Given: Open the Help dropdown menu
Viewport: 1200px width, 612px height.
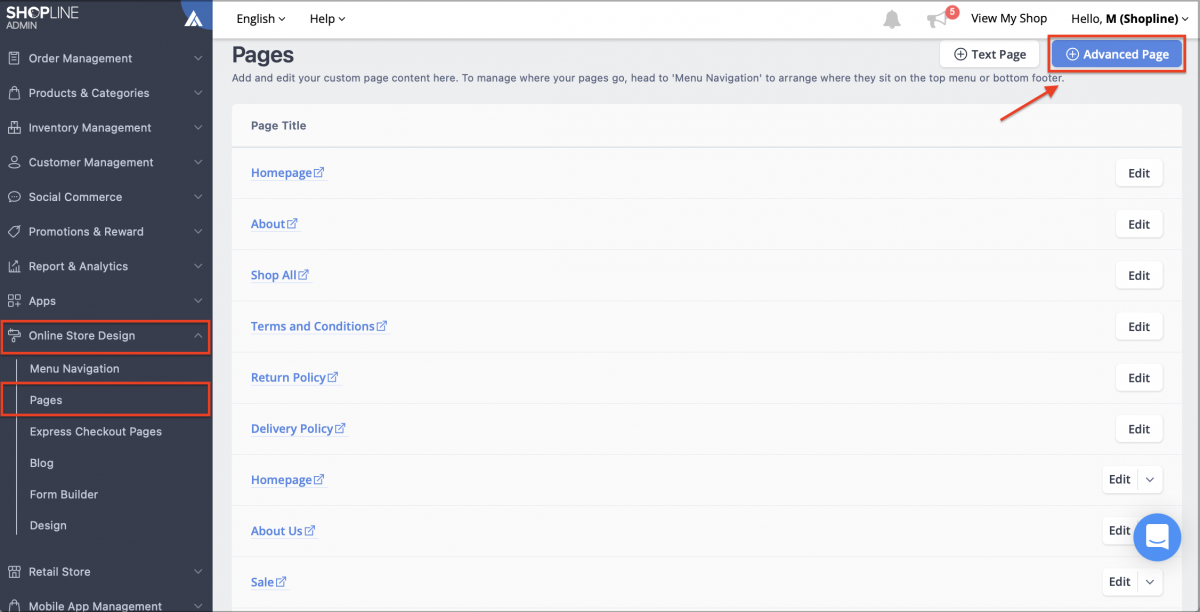Looking at the screenshot, I should 327,19.
